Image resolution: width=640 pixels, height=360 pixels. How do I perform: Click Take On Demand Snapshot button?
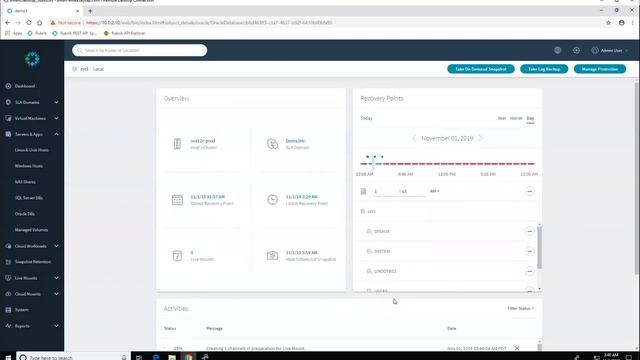[481, 69]
